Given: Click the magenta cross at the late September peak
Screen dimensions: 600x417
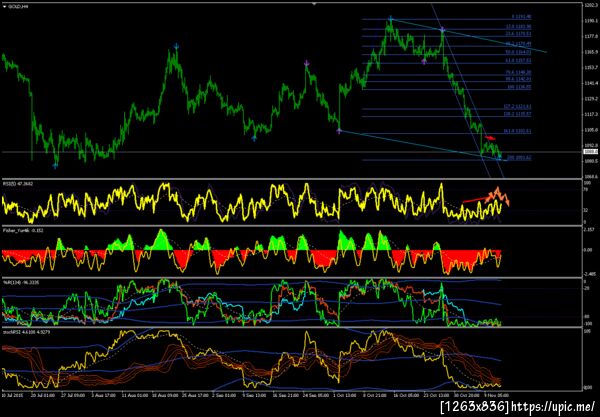Looking at the screenshot, I should [307, 64].
